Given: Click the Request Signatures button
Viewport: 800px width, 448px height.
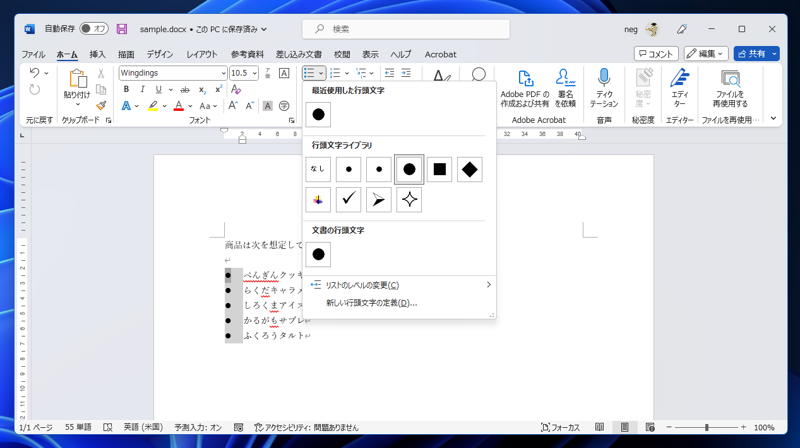Looking at the screenshot, I should [565, 88].
